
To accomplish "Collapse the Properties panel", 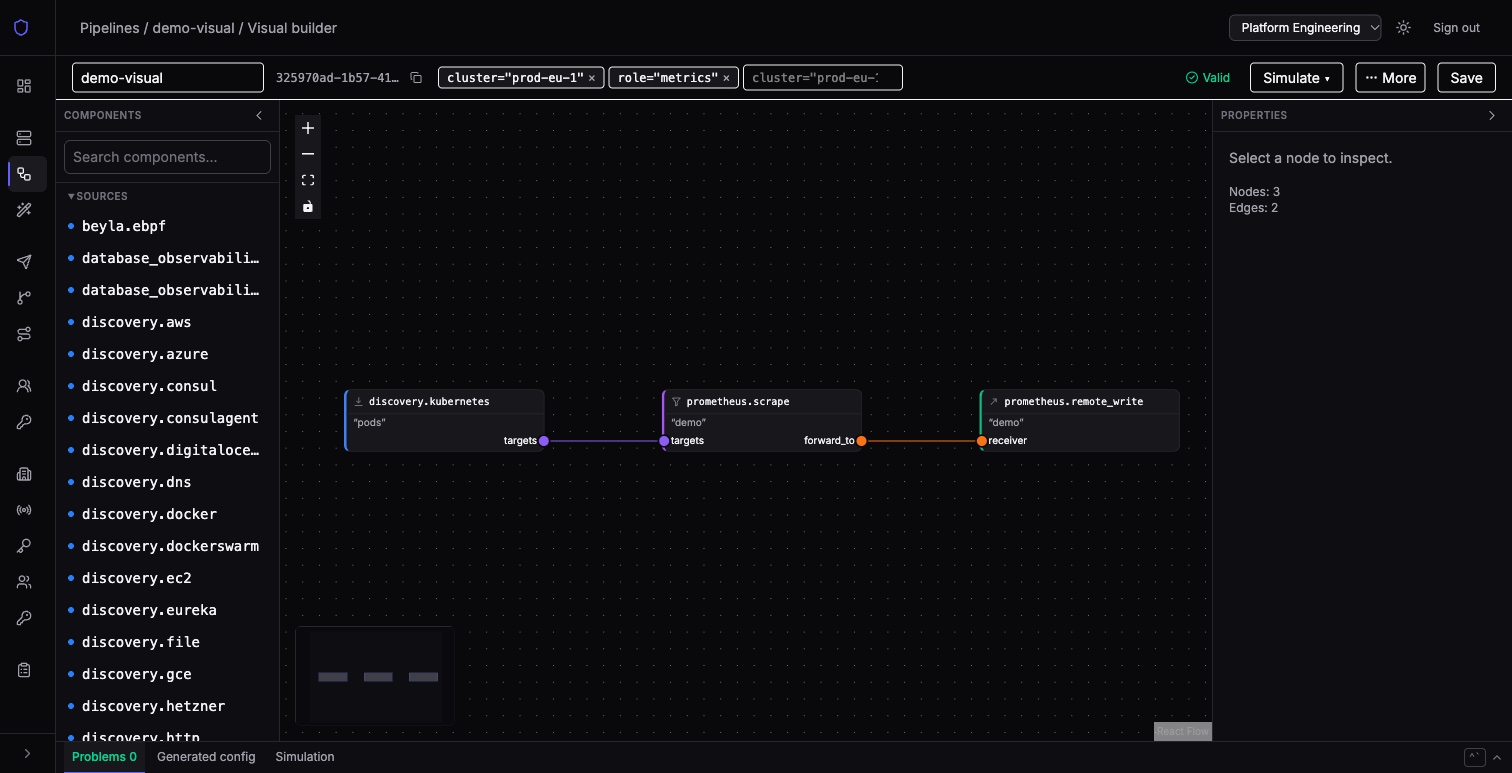I will click(1492, 115).
